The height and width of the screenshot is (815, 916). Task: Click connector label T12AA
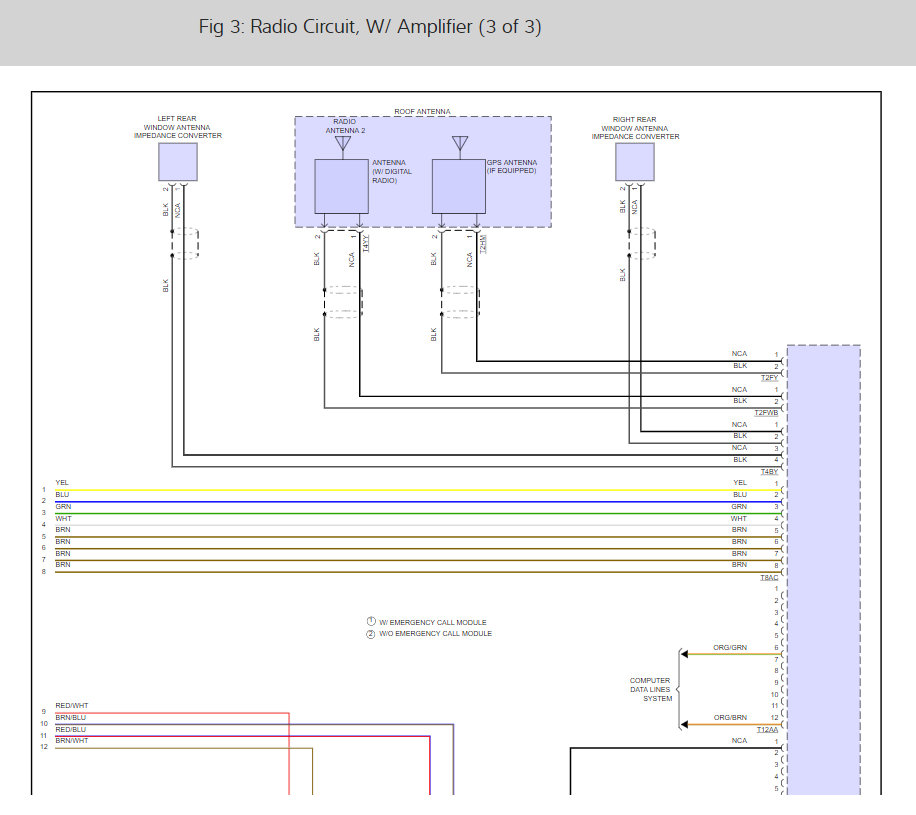(x=768, y=730)
